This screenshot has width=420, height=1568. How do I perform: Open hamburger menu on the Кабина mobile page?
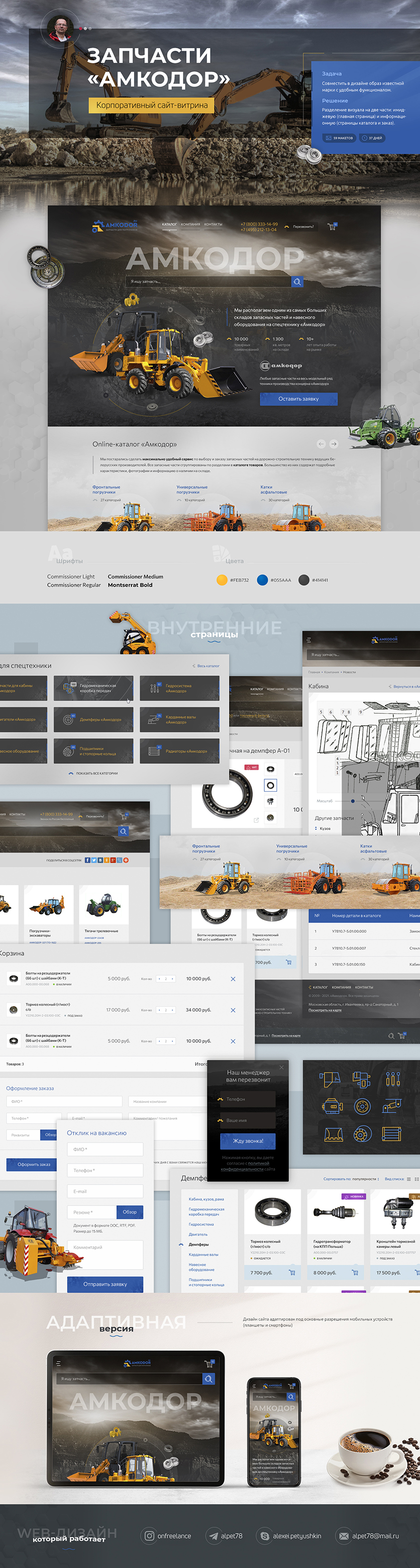click(309, 640)
